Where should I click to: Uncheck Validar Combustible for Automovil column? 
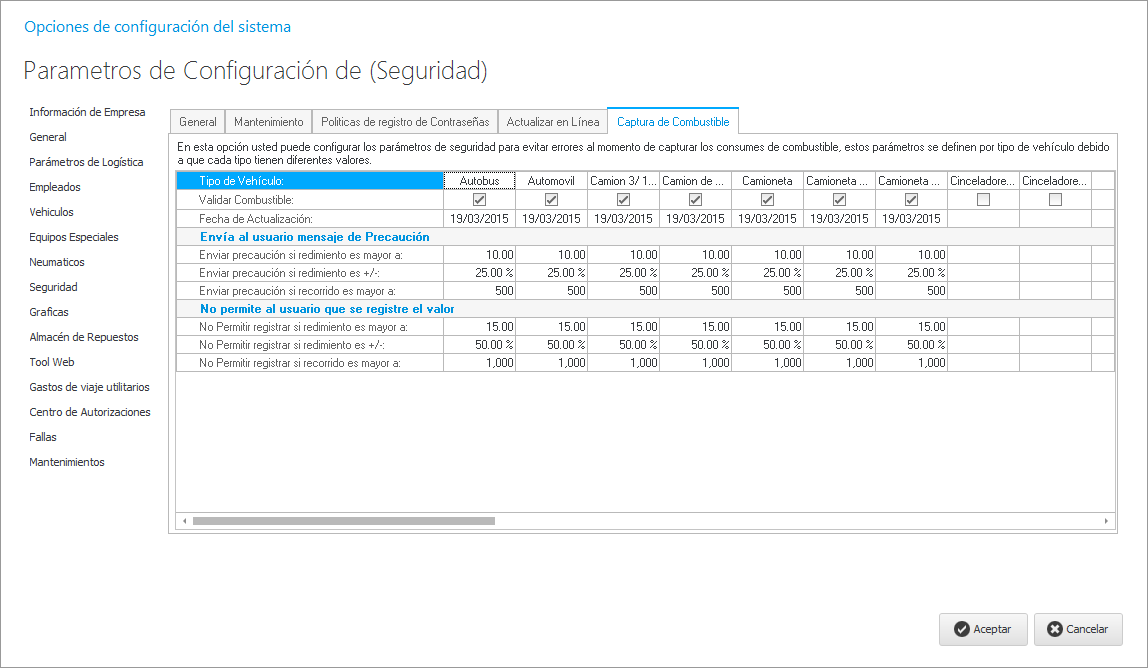(551, 200)
